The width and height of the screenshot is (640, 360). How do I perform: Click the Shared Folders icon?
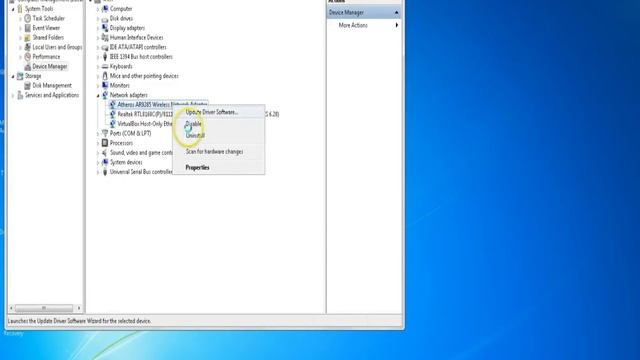pos(27,38)
